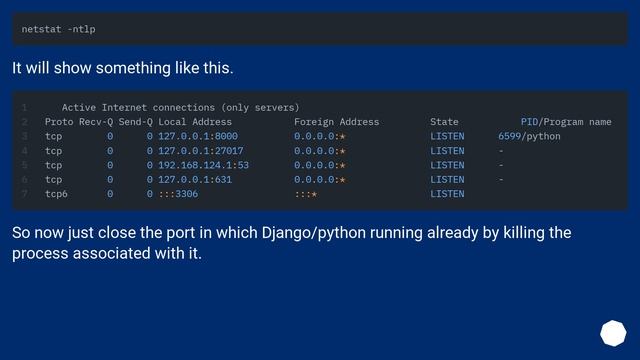Image resolution: width=640 pixels, height=360 pixels.
Task: Click 'Proto' column header text
Action: (59, 122)
